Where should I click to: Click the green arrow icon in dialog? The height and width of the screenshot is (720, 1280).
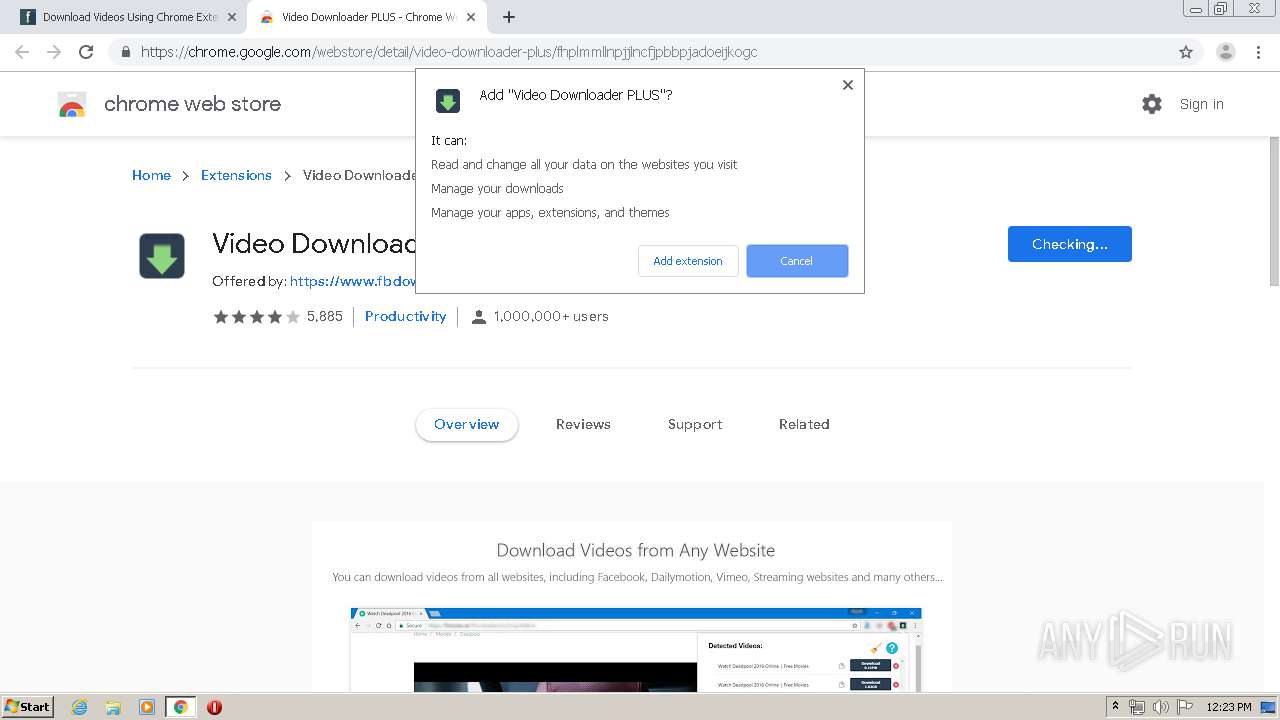[x=447, y=100]
